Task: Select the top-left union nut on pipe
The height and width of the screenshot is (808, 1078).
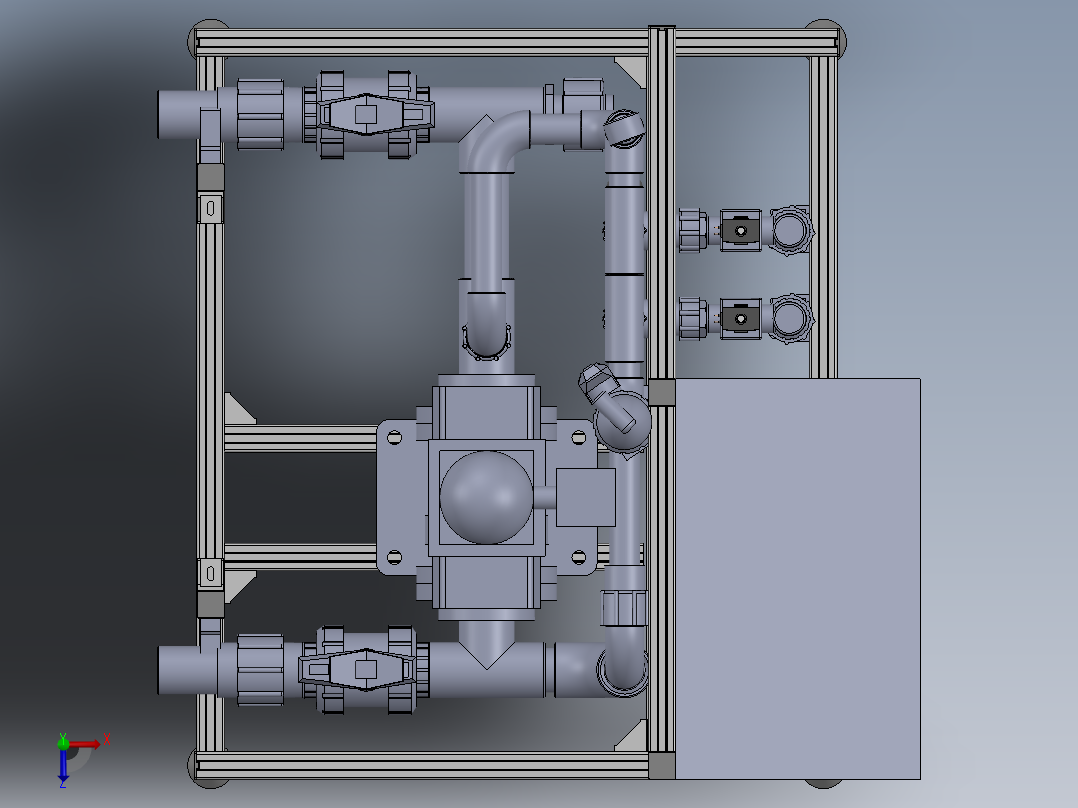Action: pos(261,114)
